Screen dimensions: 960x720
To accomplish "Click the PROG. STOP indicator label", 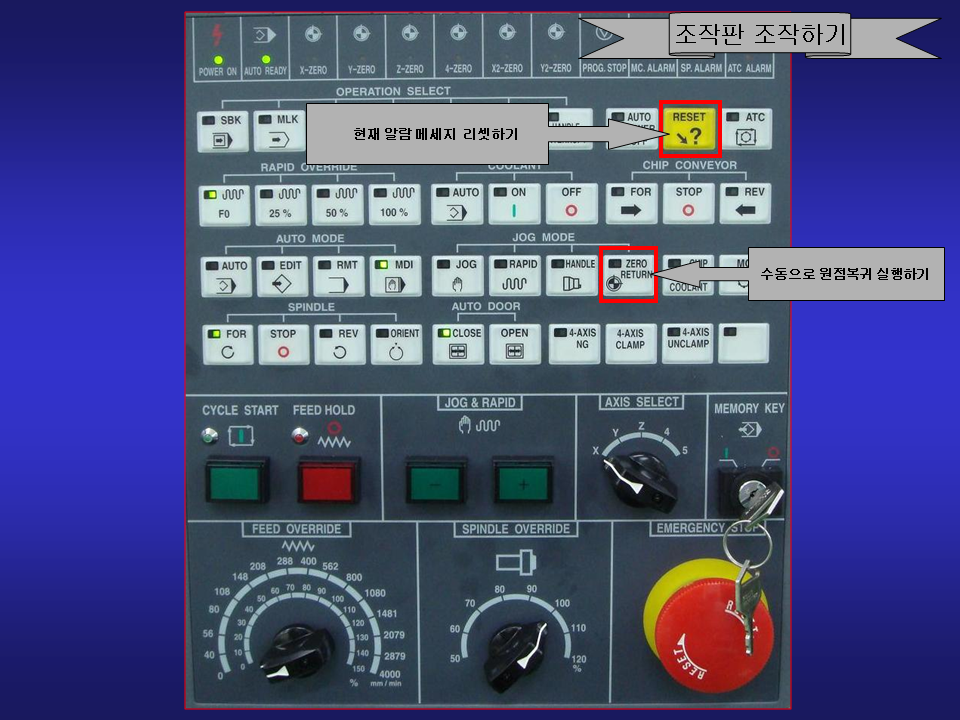I will (604, 68).
